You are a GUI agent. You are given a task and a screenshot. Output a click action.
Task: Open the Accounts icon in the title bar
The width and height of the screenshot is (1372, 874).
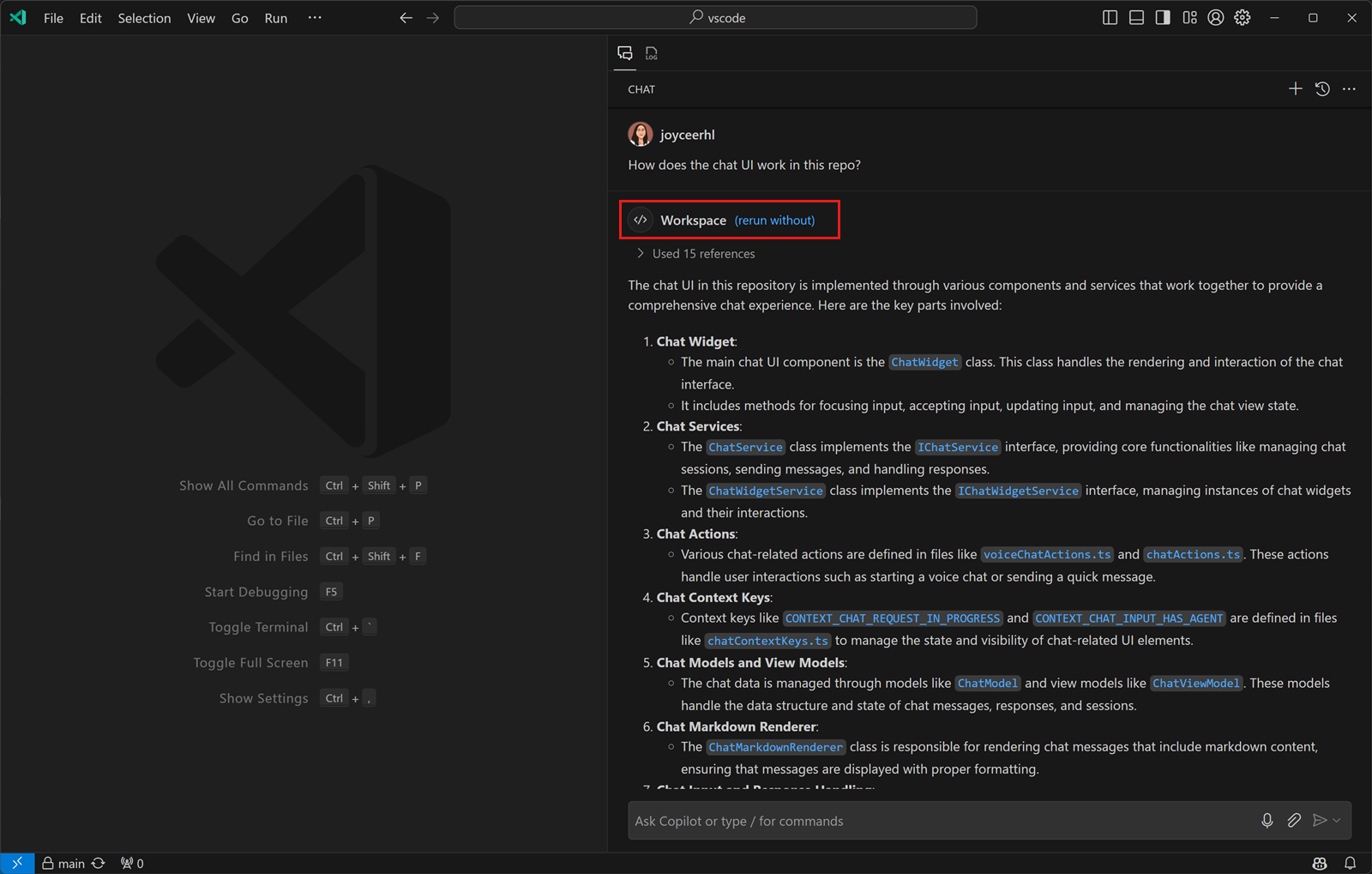(x=1215, y=17)
